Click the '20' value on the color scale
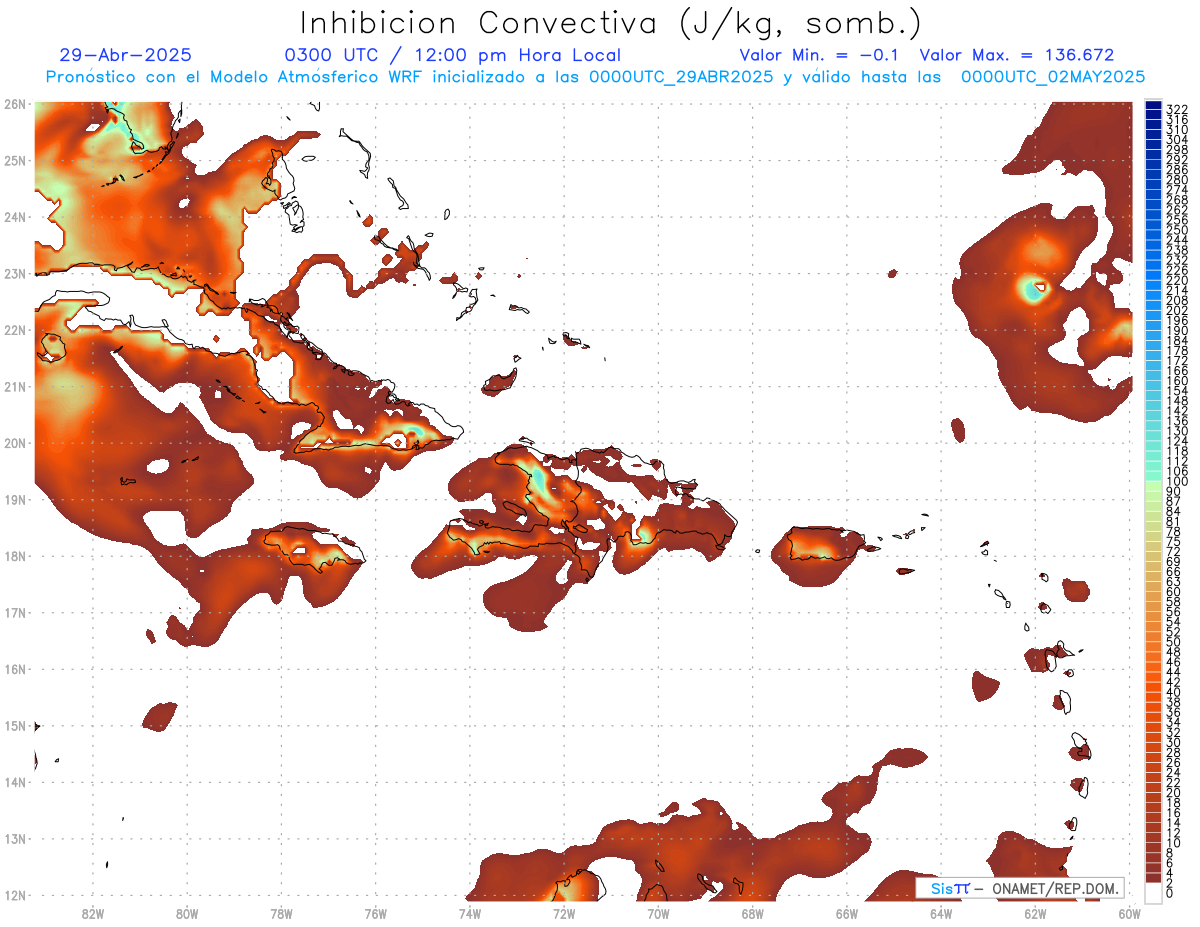The height and width of the screenshot is (927, 1200). point(1174,792)
